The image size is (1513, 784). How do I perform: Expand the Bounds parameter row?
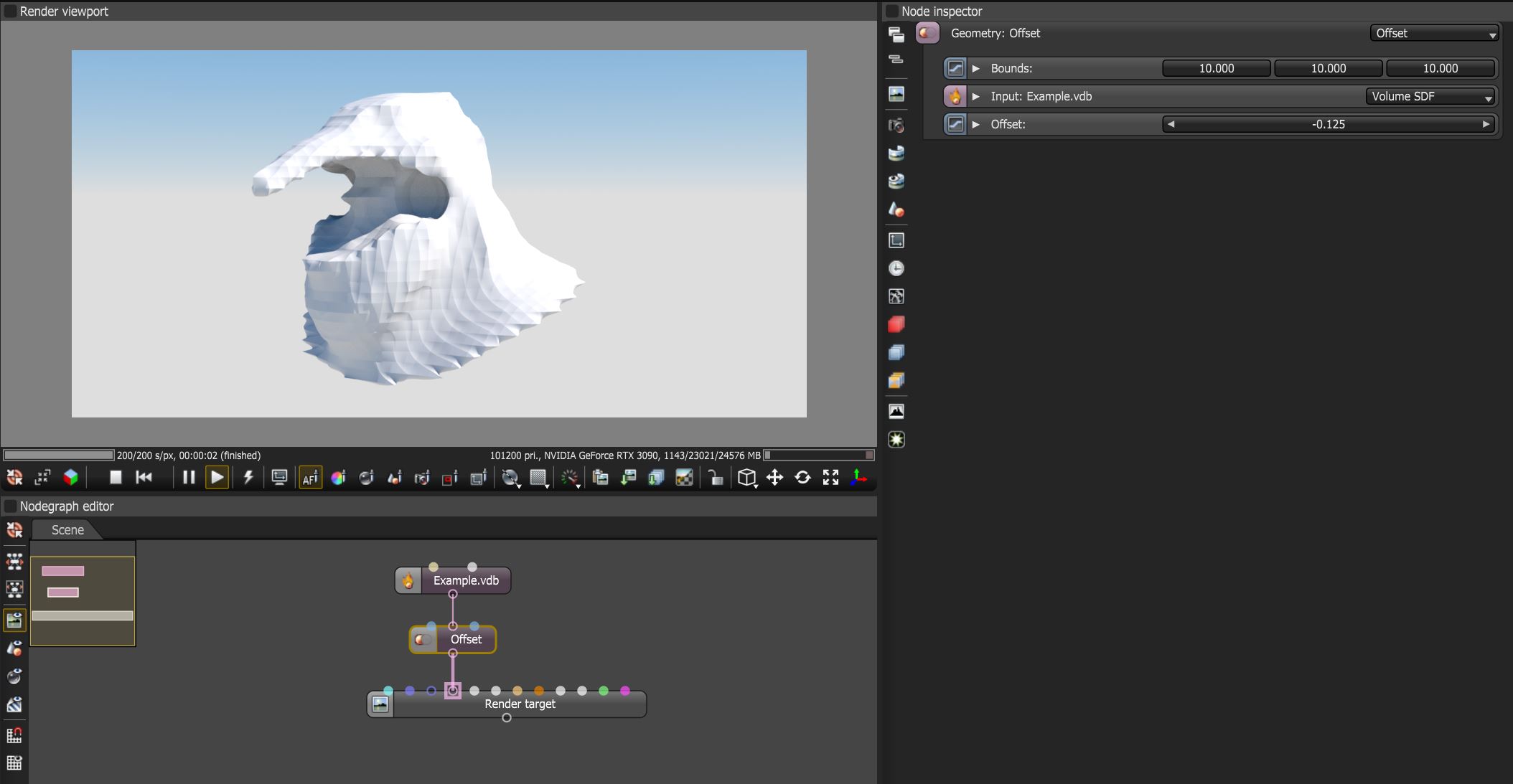(x=975, y=68)
